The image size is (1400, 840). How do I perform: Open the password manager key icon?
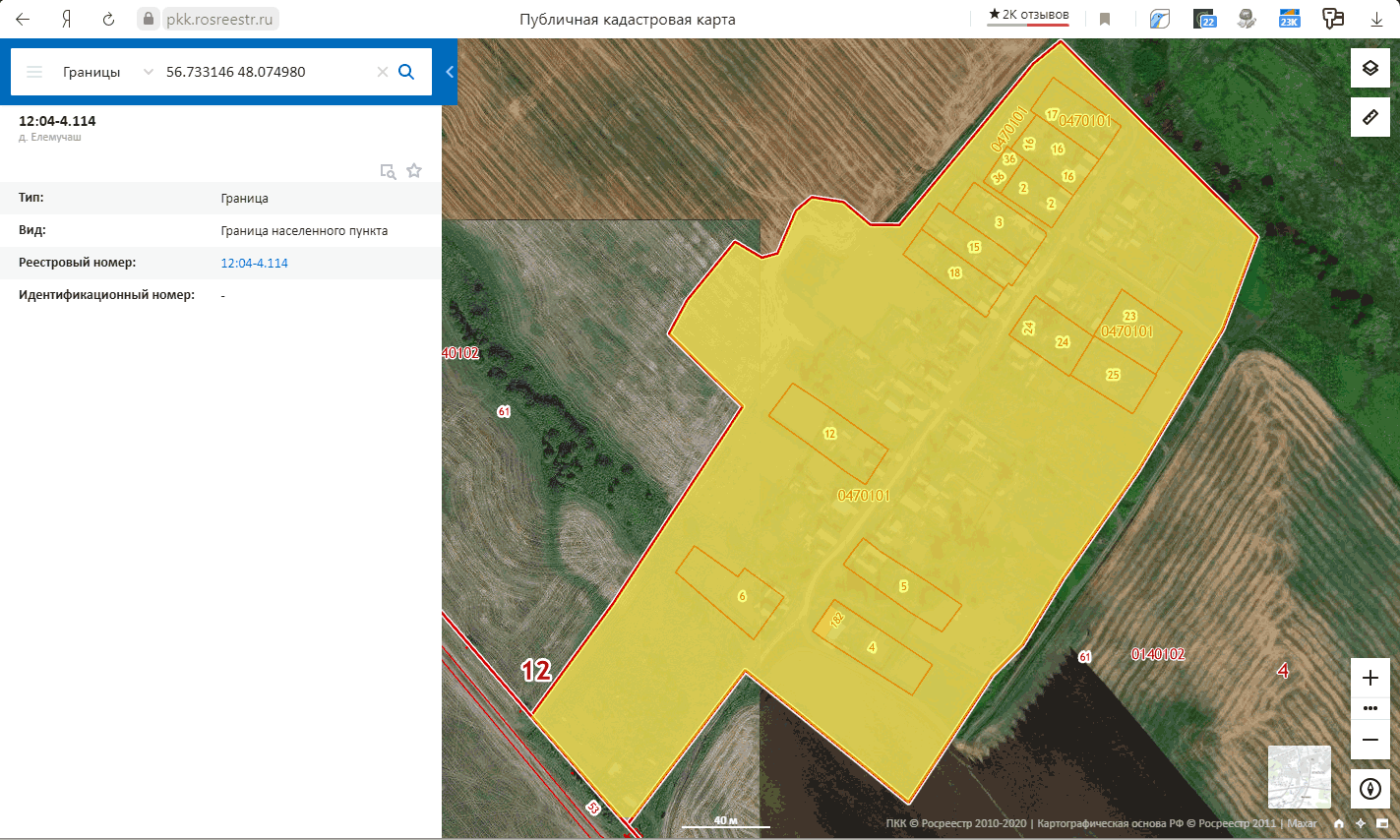(x=1333, y=19)
